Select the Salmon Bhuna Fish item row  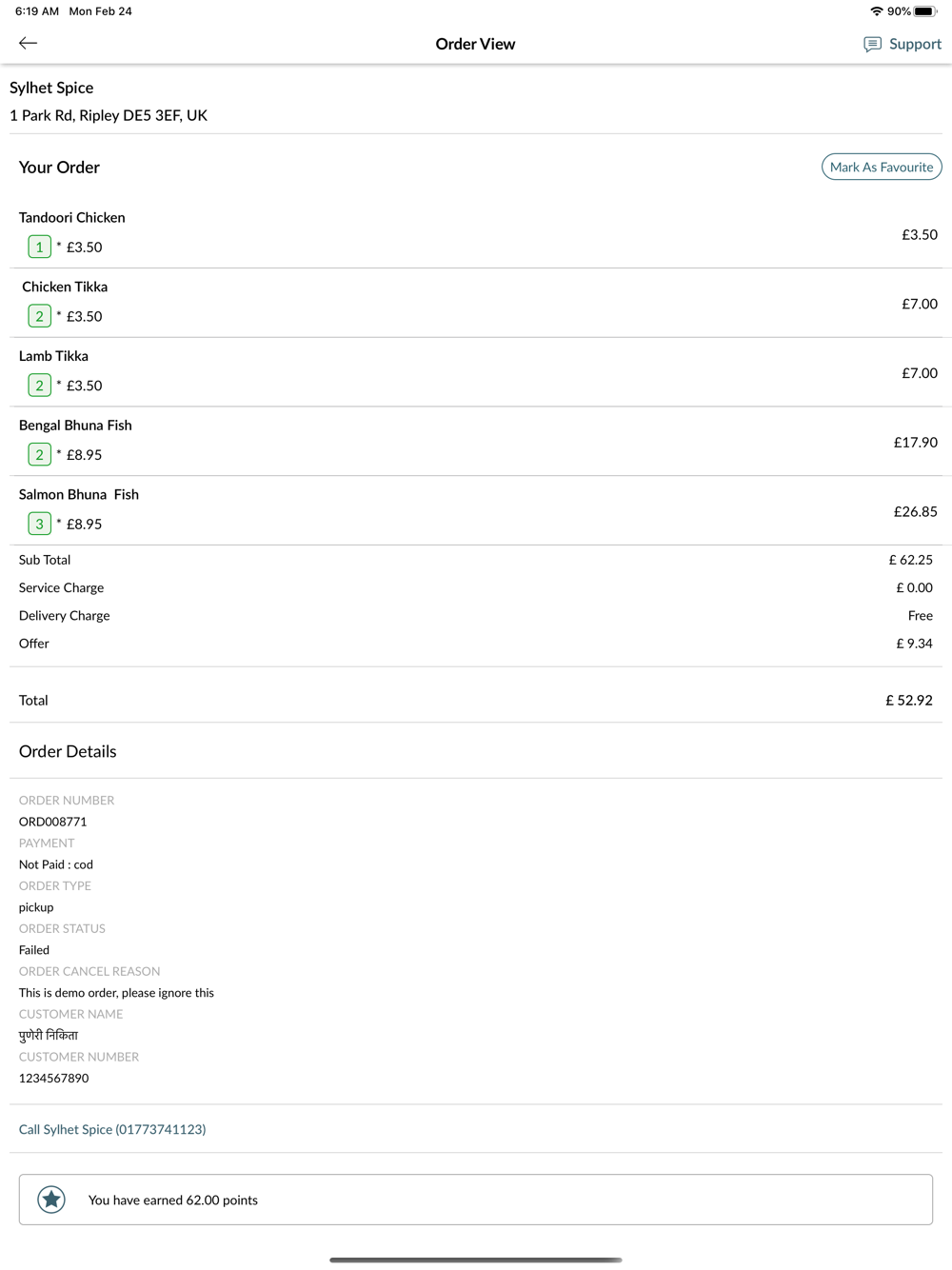(x=476, y=510)
